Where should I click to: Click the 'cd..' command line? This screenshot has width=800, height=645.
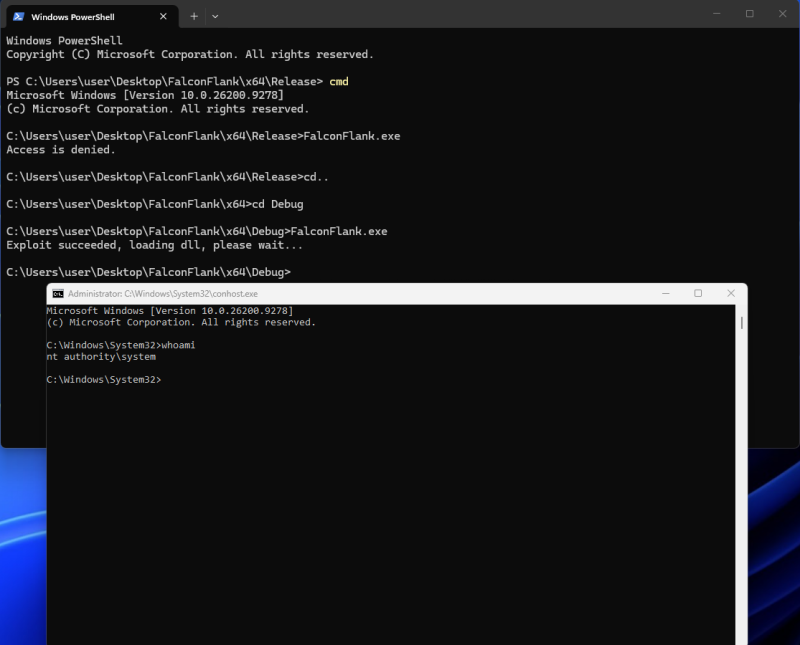pos(167,177)
